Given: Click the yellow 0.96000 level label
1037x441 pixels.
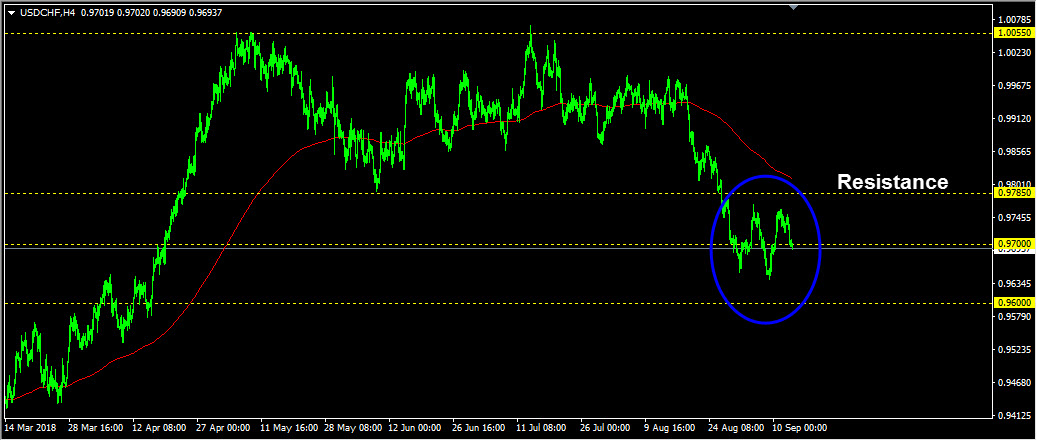Looking at the screenshot, I should point(1013,303).
